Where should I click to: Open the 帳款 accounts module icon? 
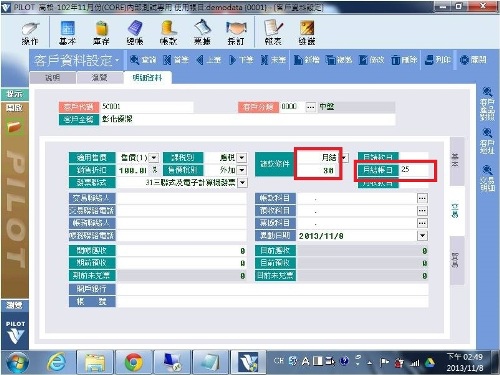(x=168, y=33)
